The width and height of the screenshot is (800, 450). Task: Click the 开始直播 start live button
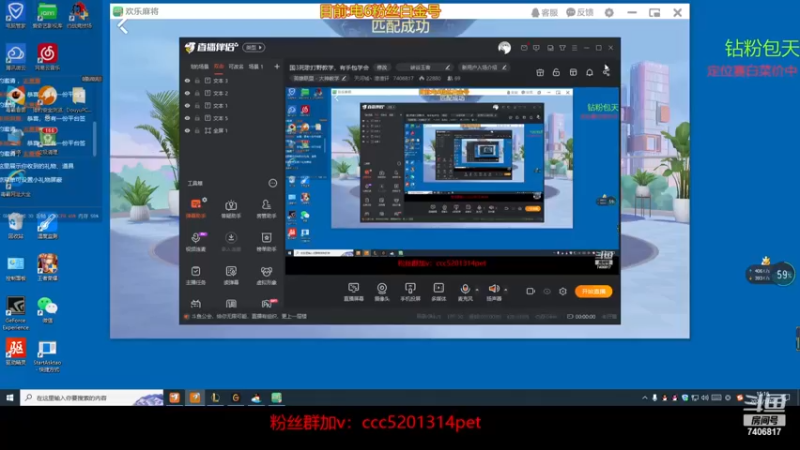pyautogui.click(x=593, y=291)
